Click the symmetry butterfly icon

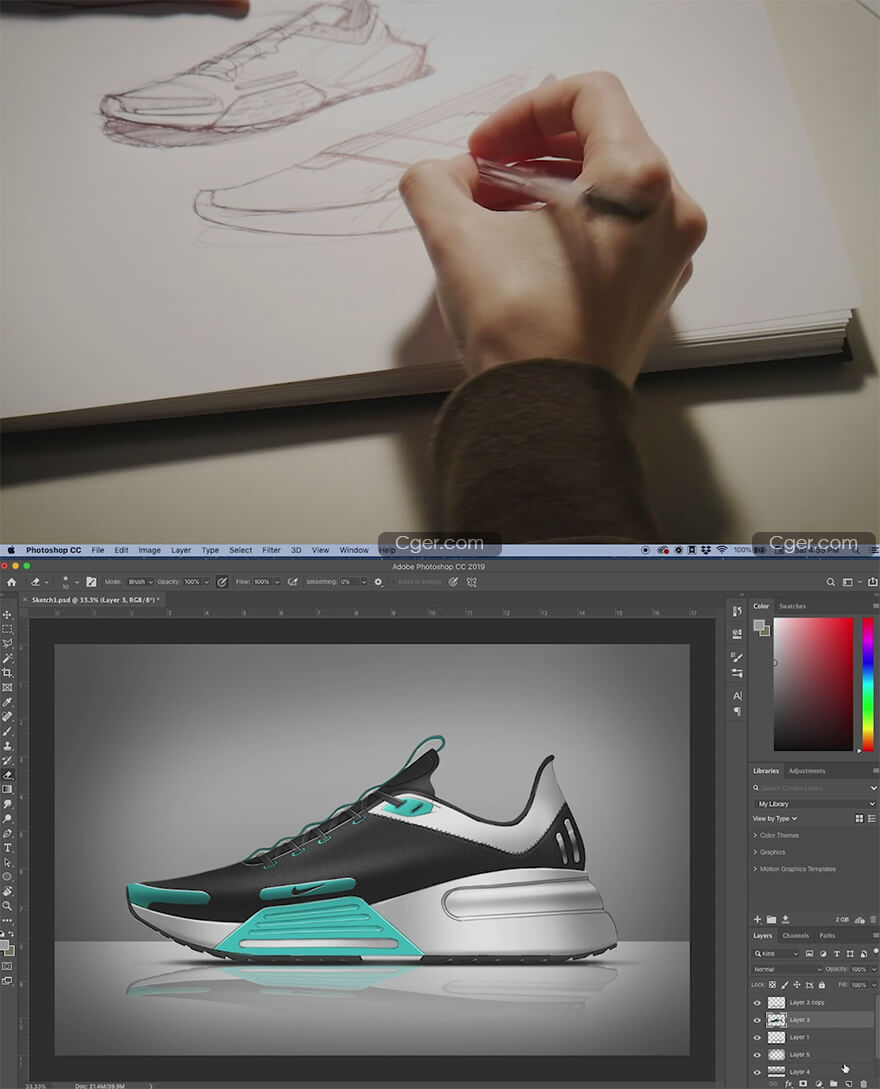click(472, 582)
